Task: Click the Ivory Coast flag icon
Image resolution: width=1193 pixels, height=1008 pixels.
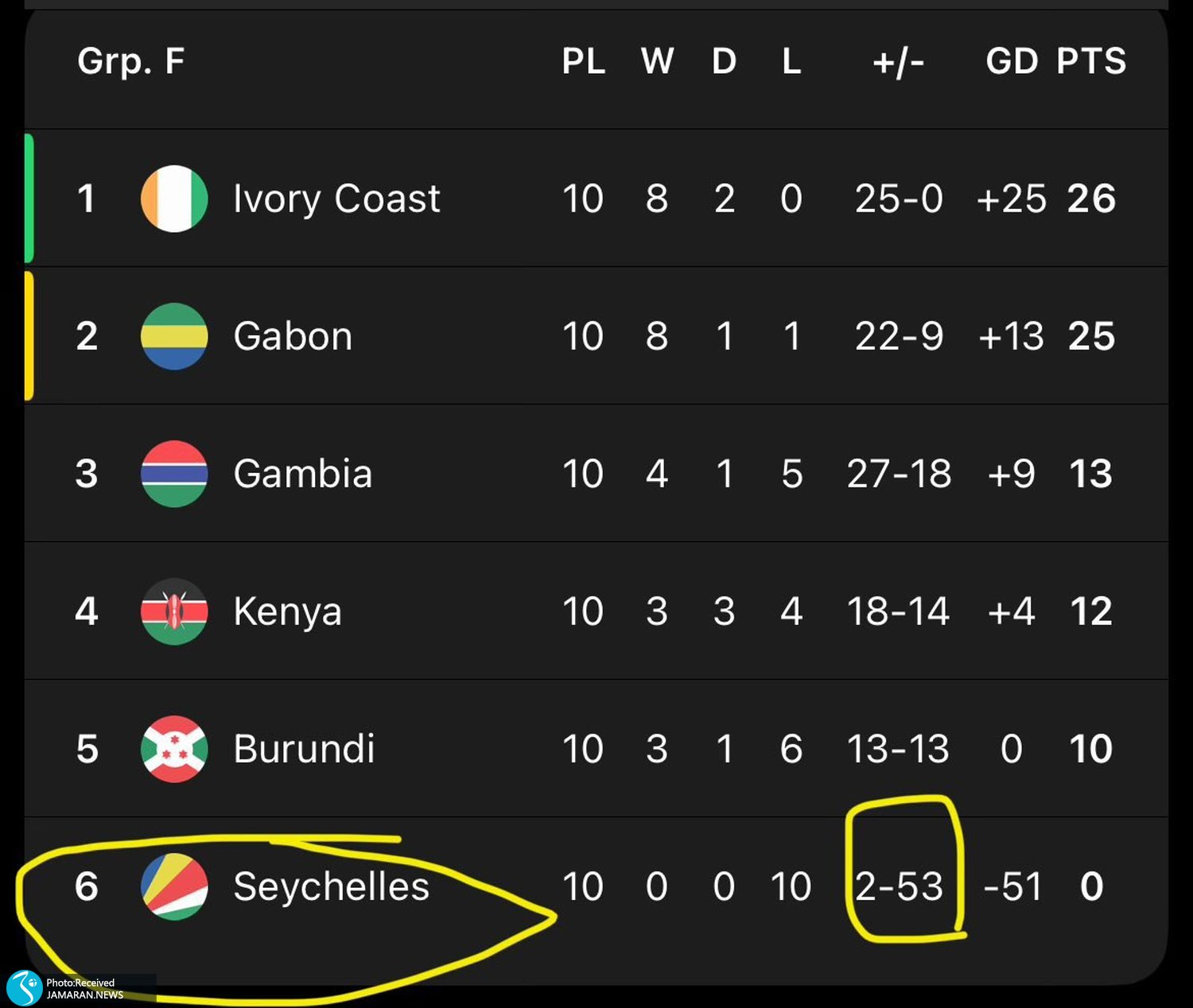Action: pos(174,198)
